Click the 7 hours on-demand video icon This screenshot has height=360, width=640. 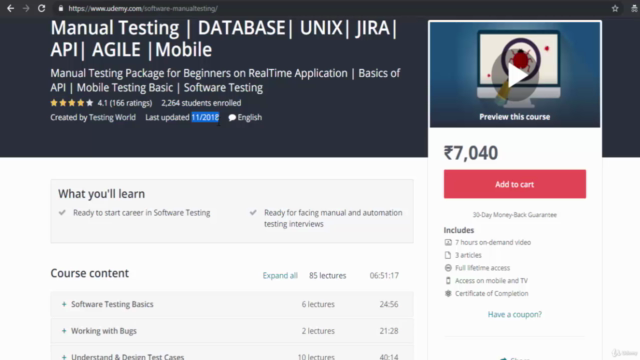click(x=448, y=242)
